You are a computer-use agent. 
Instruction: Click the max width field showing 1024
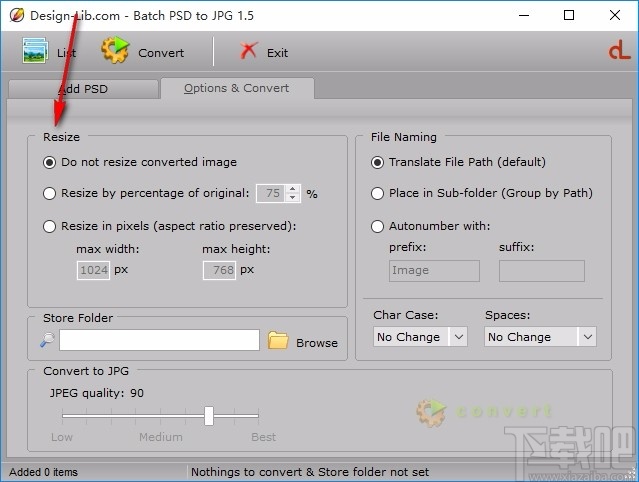93,270
